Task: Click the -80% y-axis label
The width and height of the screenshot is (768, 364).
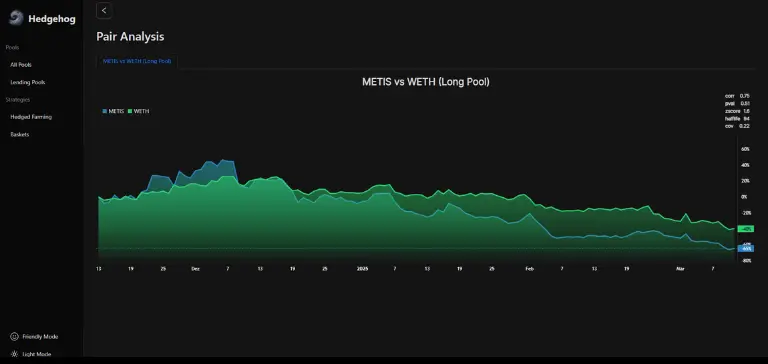Action: [x=746, y=261]
